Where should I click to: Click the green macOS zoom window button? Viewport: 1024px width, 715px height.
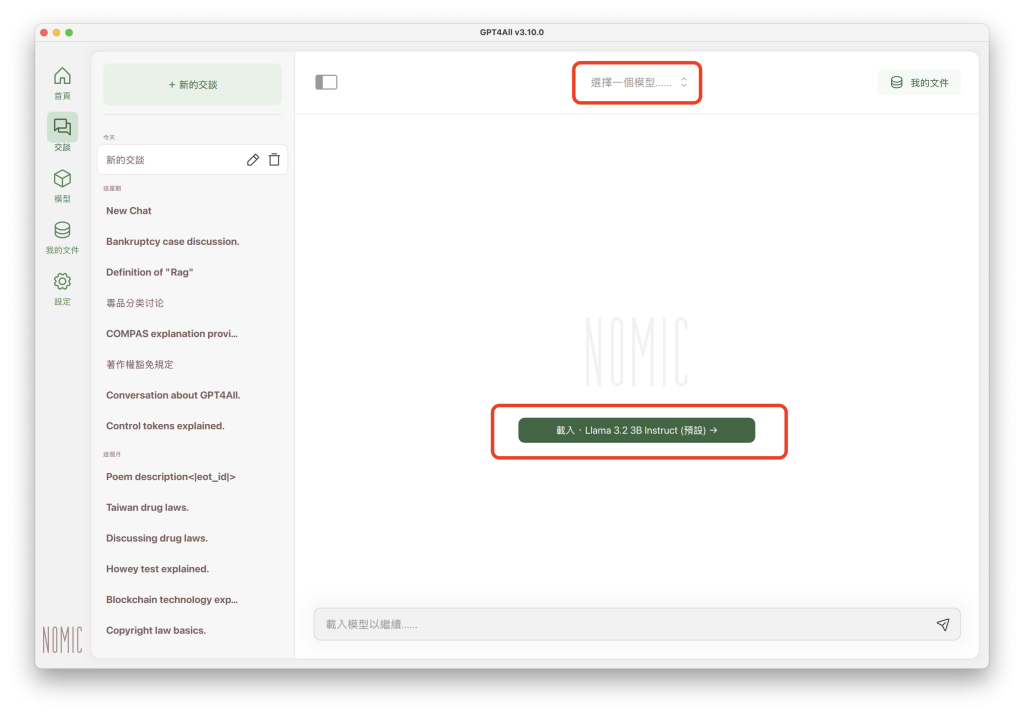(x=70, y=33)
